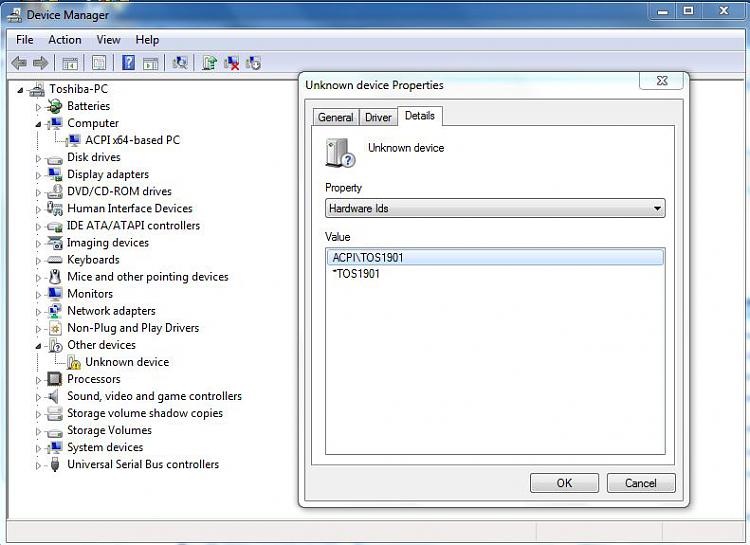This screenshot has height=545, width=750.
Task: Minimize the Device Manager window
Action: coord(662,11)
